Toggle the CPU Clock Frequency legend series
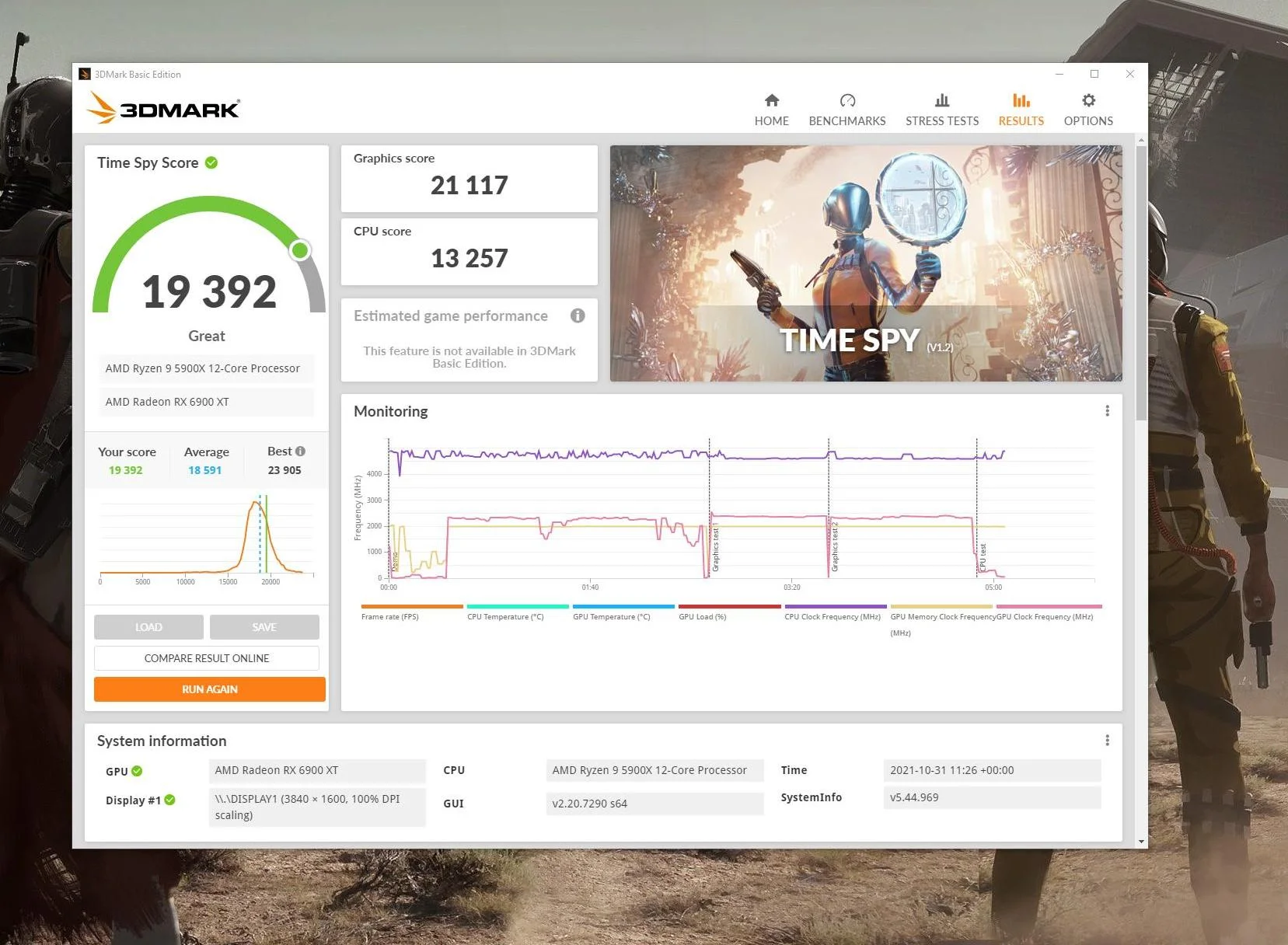This screenshot has width=1288, height=945. (835, 612)
